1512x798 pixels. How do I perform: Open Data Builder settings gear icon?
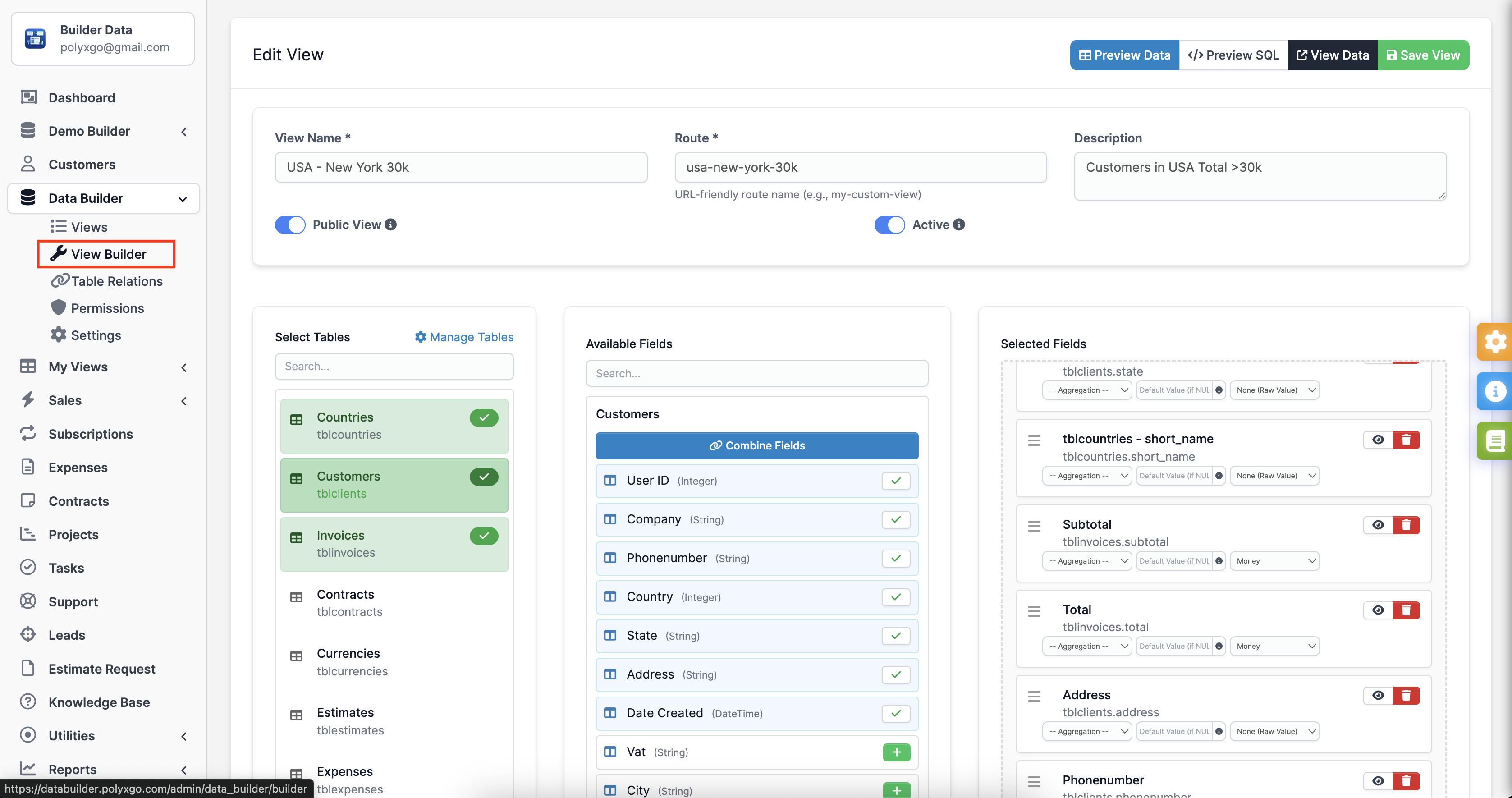point(58,335)
